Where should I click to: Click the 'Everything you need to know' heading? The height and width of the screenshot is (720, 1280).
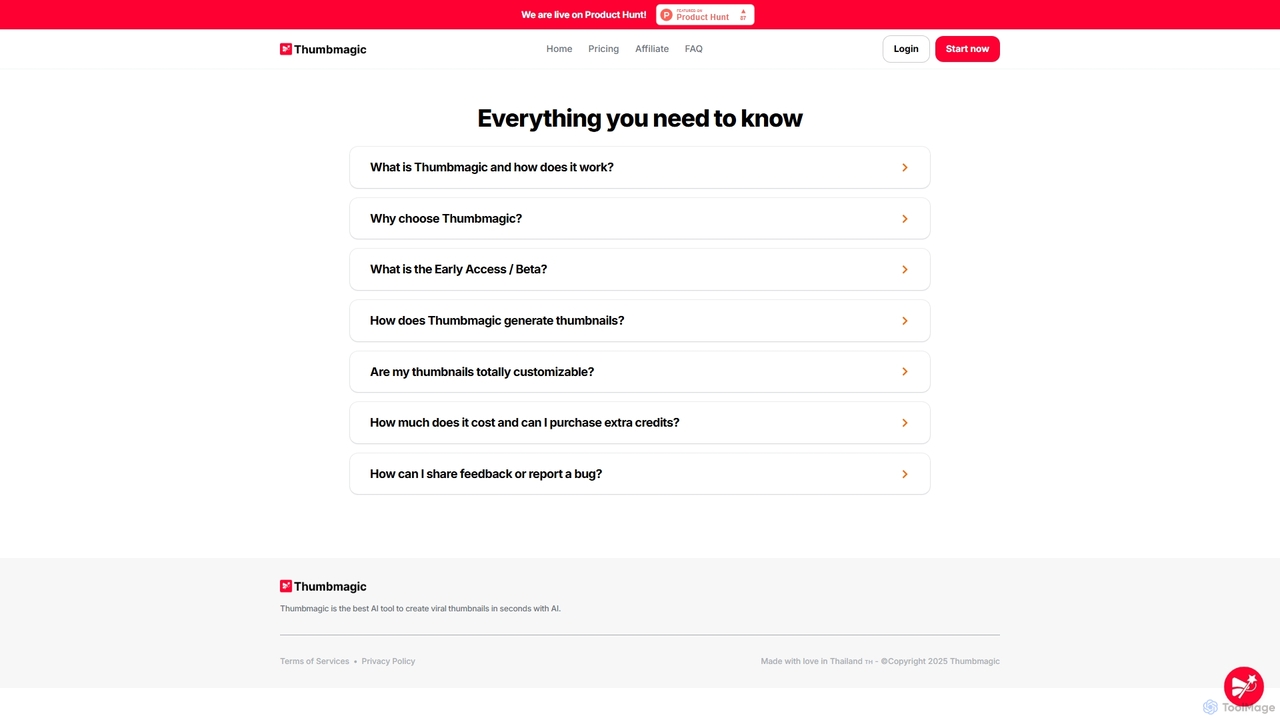[640, 118]
